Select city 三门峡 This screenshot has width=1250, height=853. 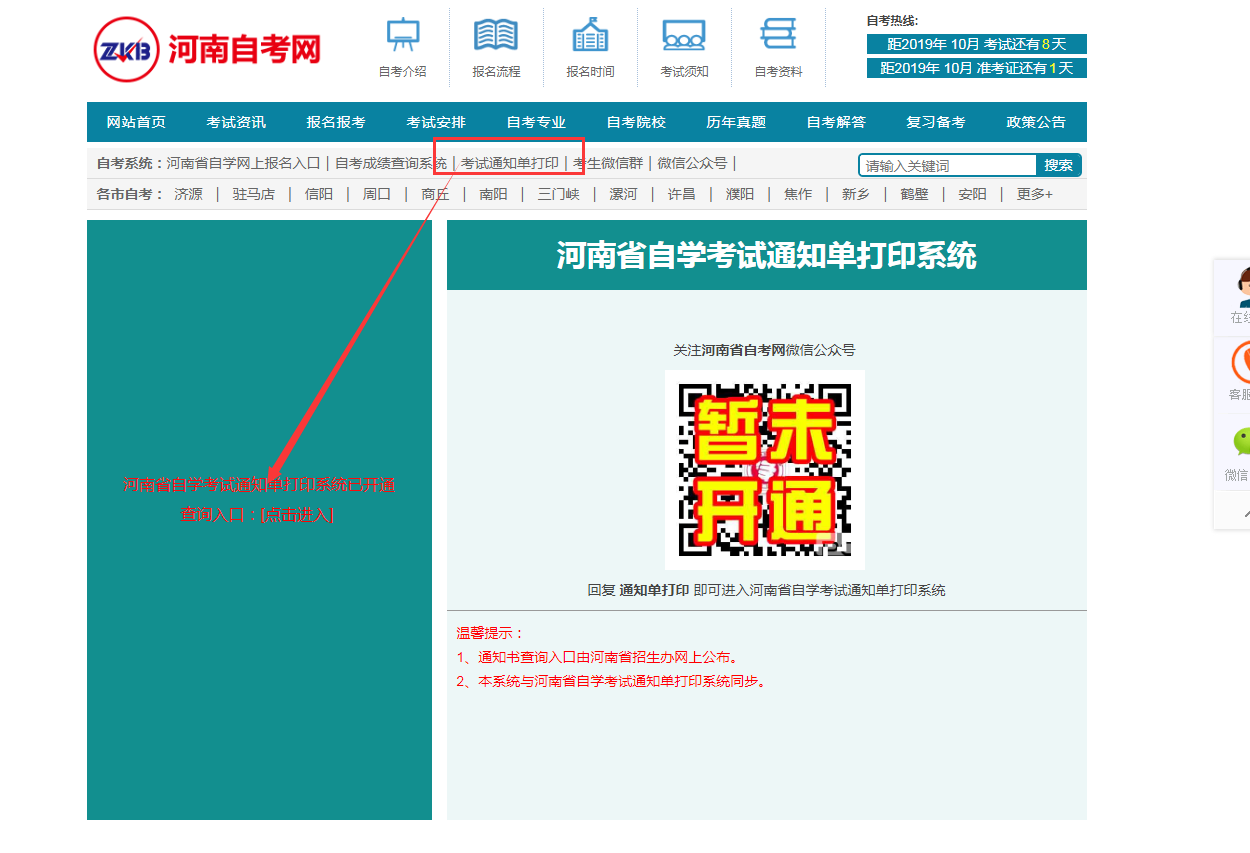[x=558, y=194]
